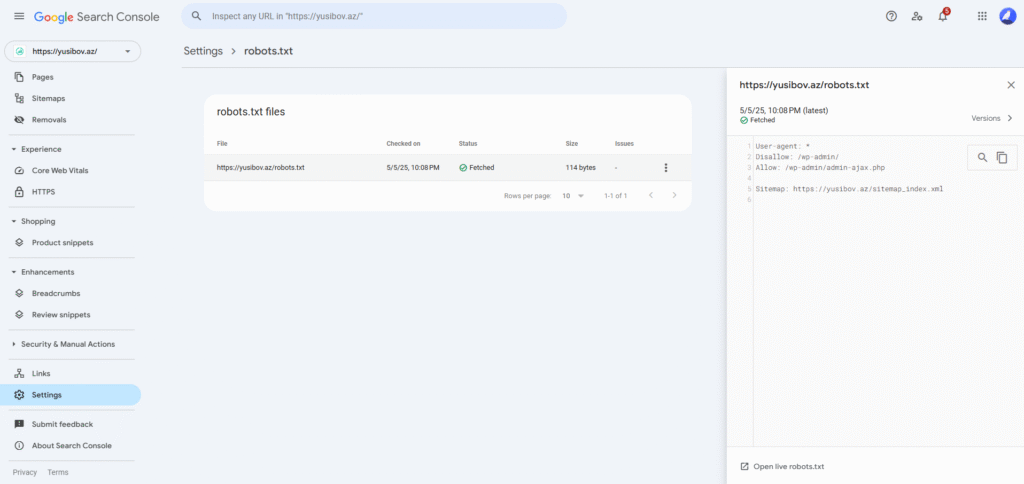Click the Sitemaps tree icon
Screen dimensions: 1024x484
[x=19, y=99]
